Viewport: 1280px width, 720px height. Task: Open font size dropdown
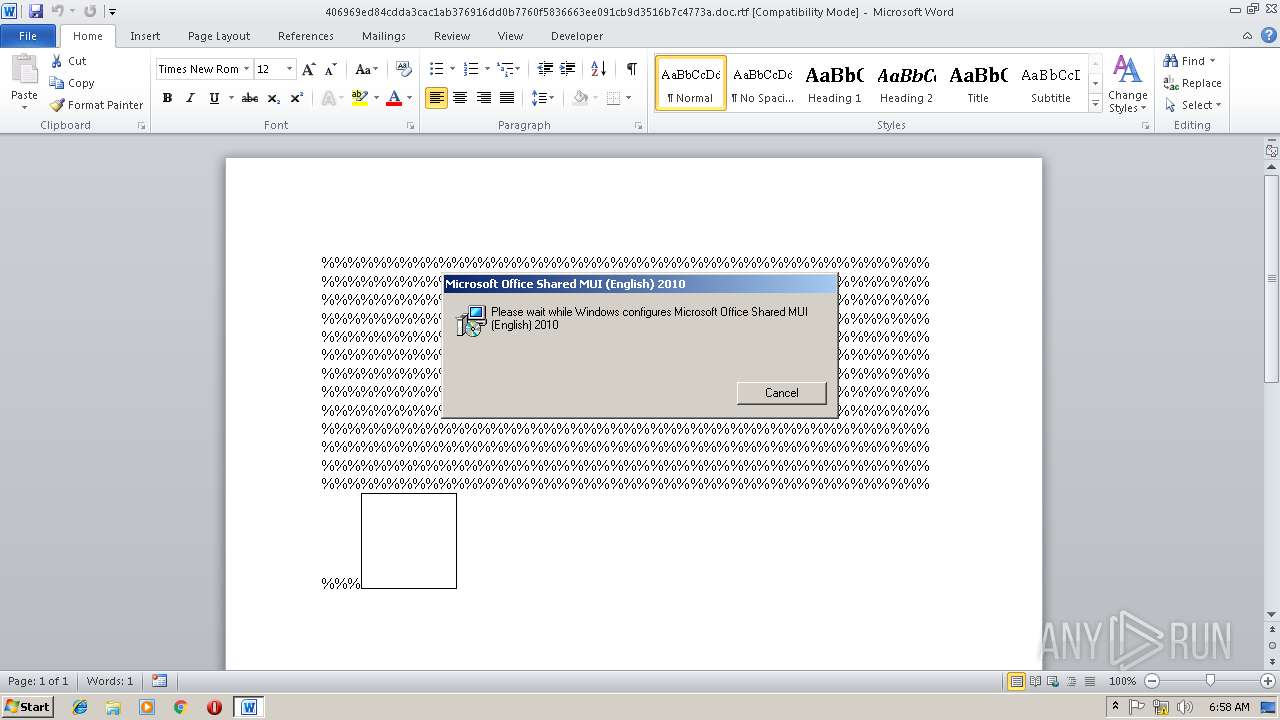click(x=290, y=69)
